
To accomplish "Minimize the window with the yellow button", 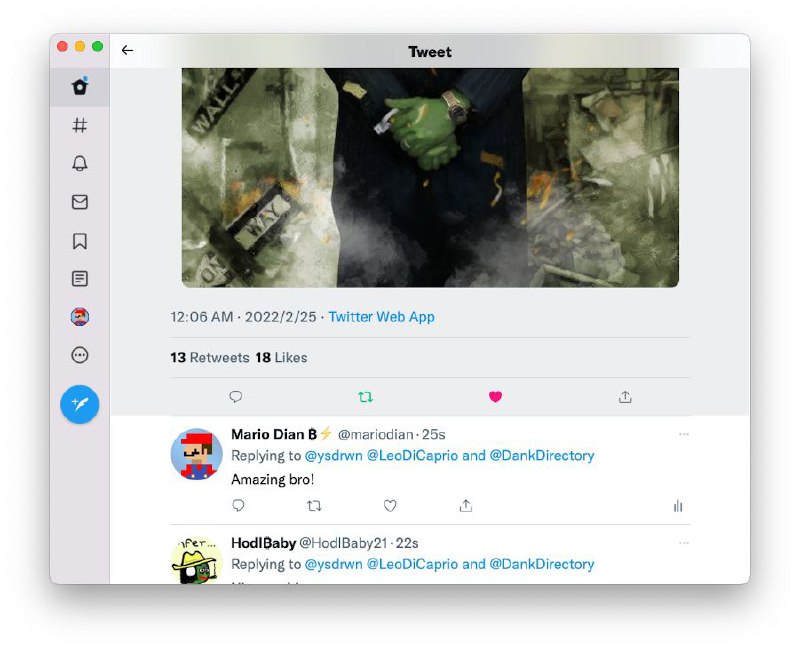I will [80, 46].
